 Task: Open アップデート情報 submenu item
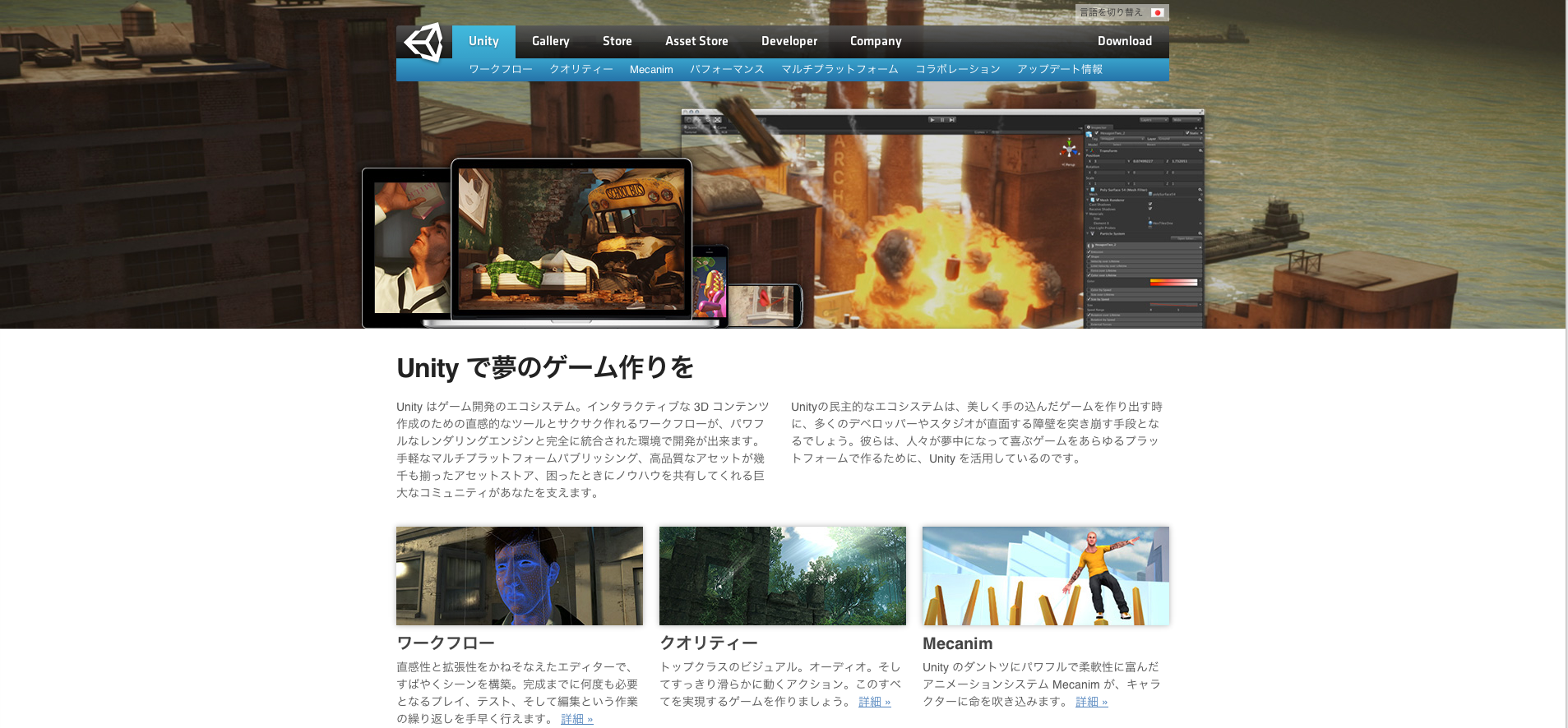[x=1060, y=70]
